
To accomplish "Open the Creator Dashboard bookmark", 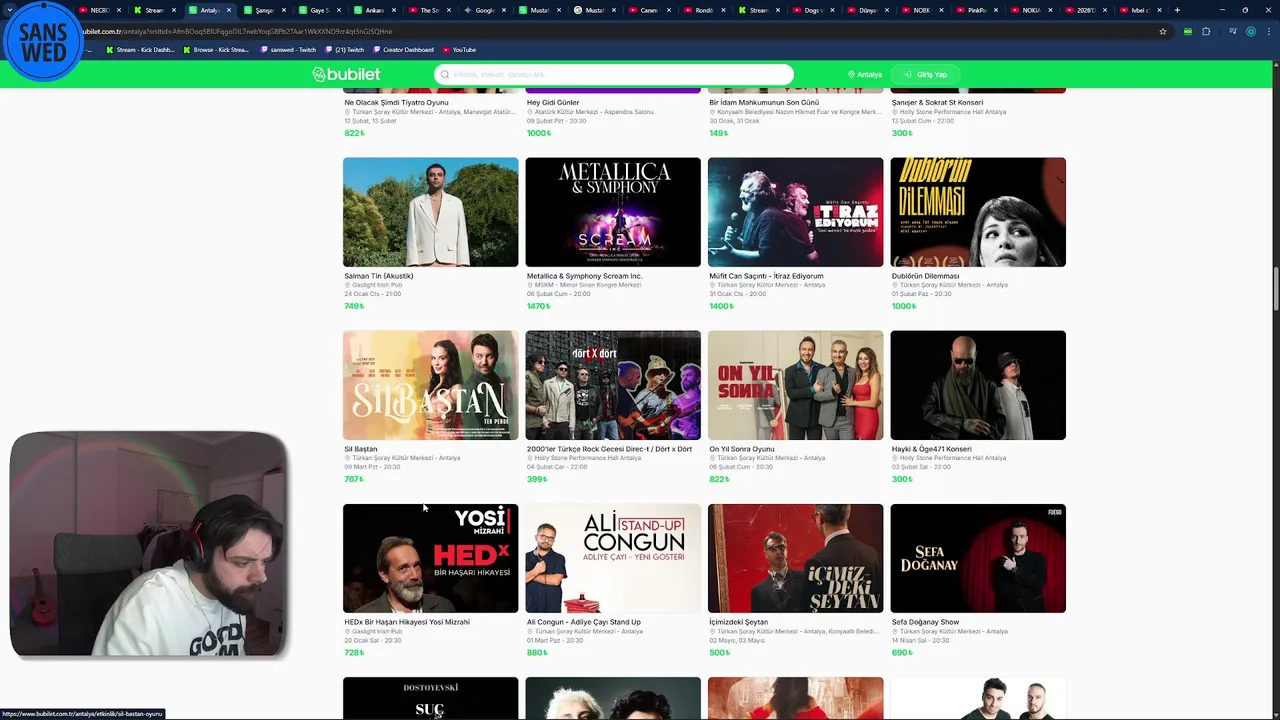I will point(402,49).
